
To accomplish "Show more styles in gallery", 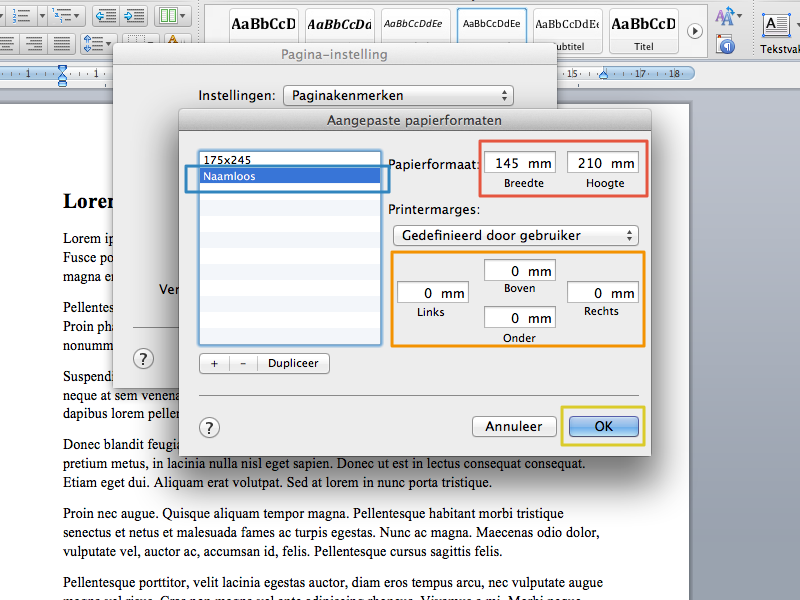I will coord(694,31).
